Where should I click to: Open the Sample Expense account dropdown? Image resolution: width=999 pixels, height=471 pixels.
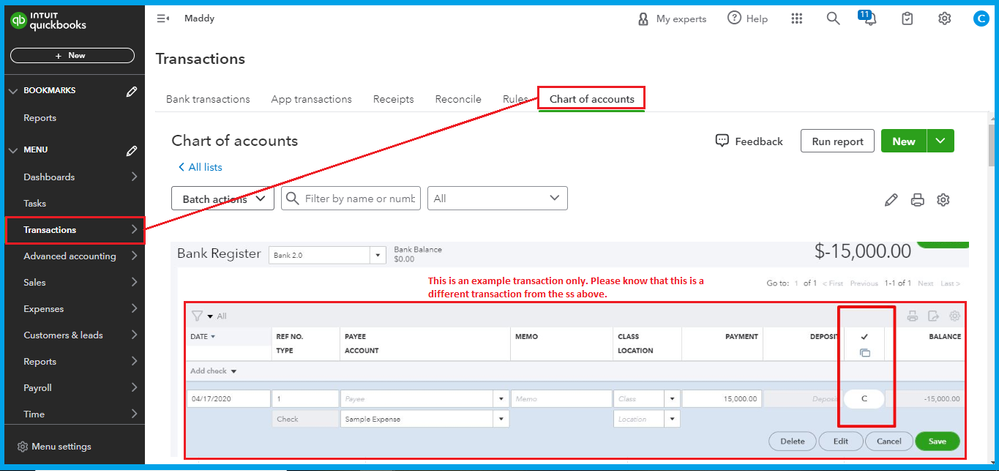point(501,419)
